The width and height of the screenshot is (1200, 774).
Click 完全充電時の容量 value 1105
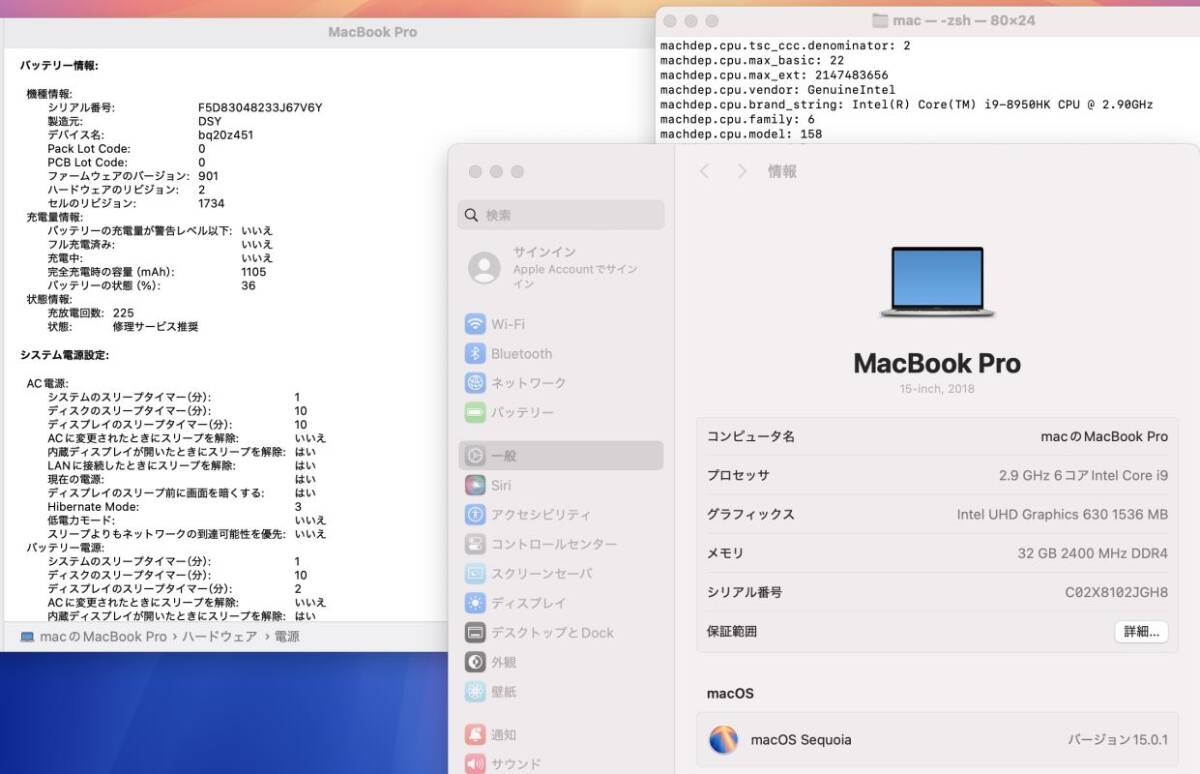point(254,272)
